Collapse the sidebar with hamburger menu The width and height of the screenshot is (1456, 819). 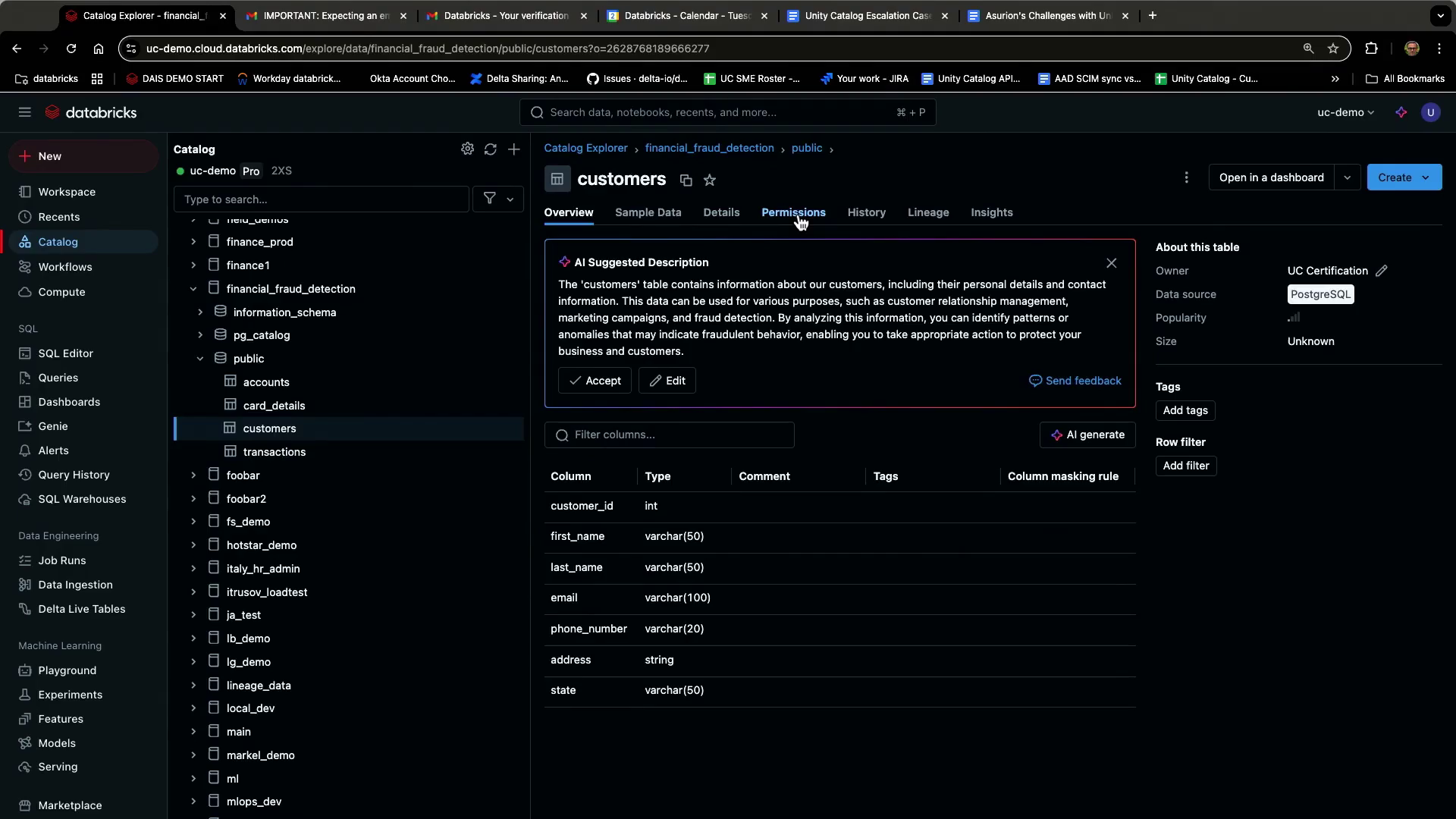point(25,112)
